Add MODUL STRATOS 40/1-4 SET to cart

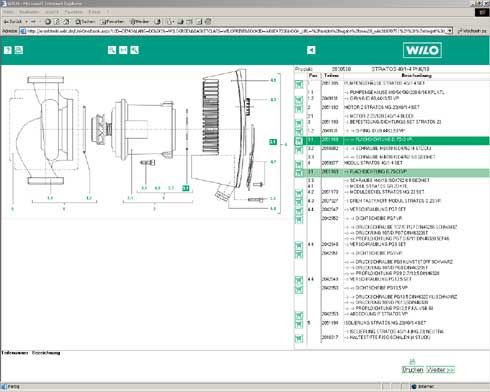coord(299,164)
